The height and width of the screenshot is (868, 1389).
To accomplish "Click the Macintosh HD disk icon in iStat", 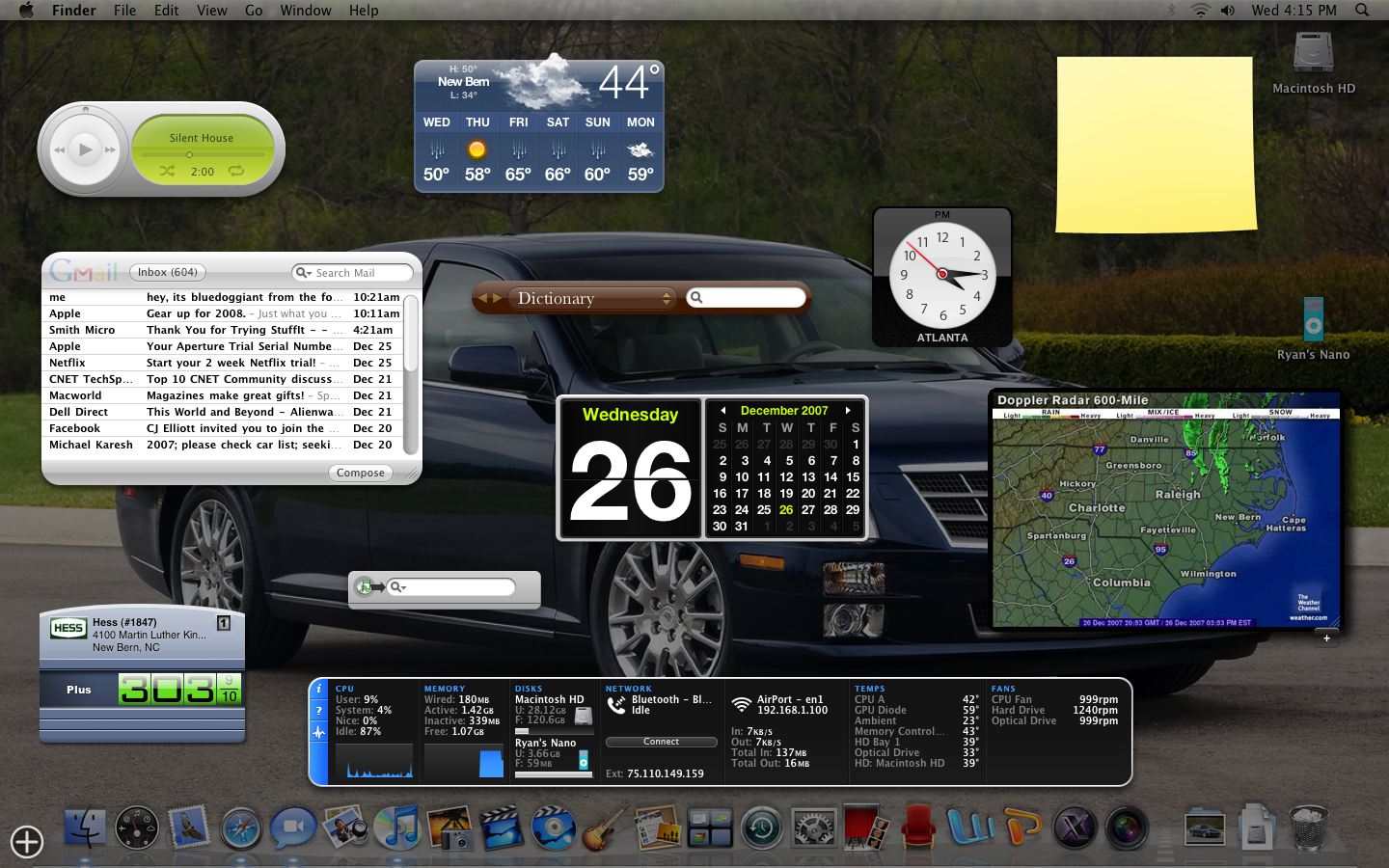I will tap(584, 716).
